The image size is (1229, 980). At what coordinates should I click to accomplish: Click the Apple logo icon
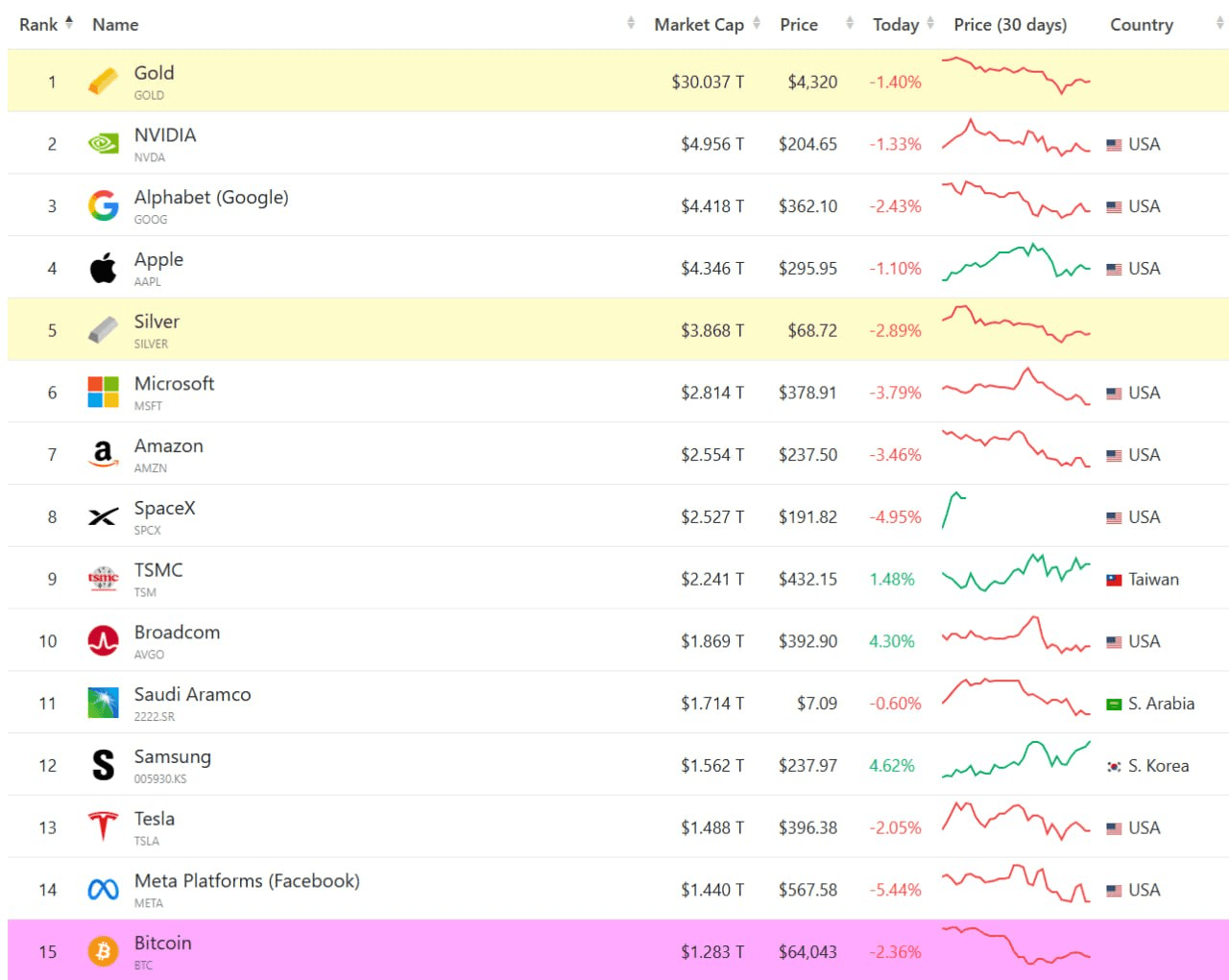(x=103, y=268)
